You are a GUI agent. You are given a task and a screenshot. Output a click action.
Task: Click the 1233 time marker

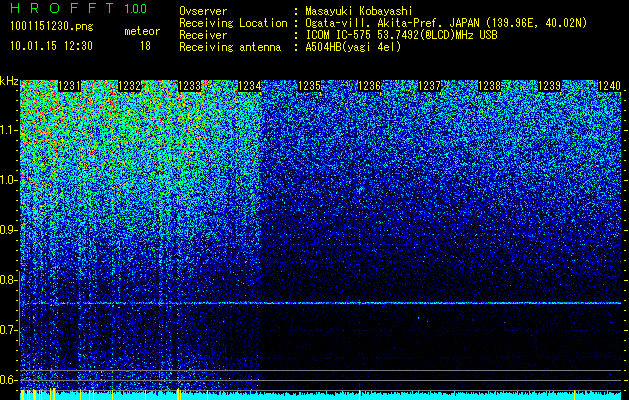click(190, 86)
